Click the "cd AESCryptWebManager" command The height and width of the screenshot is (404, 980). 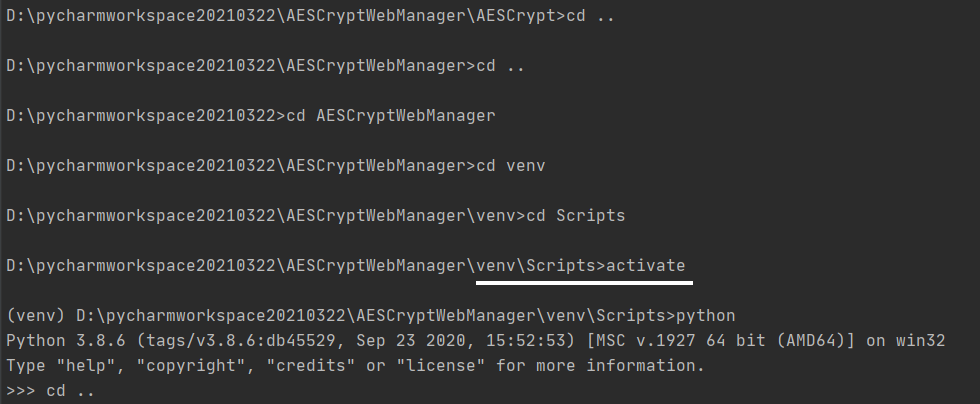pyautogui.click(x=391, y=116)
